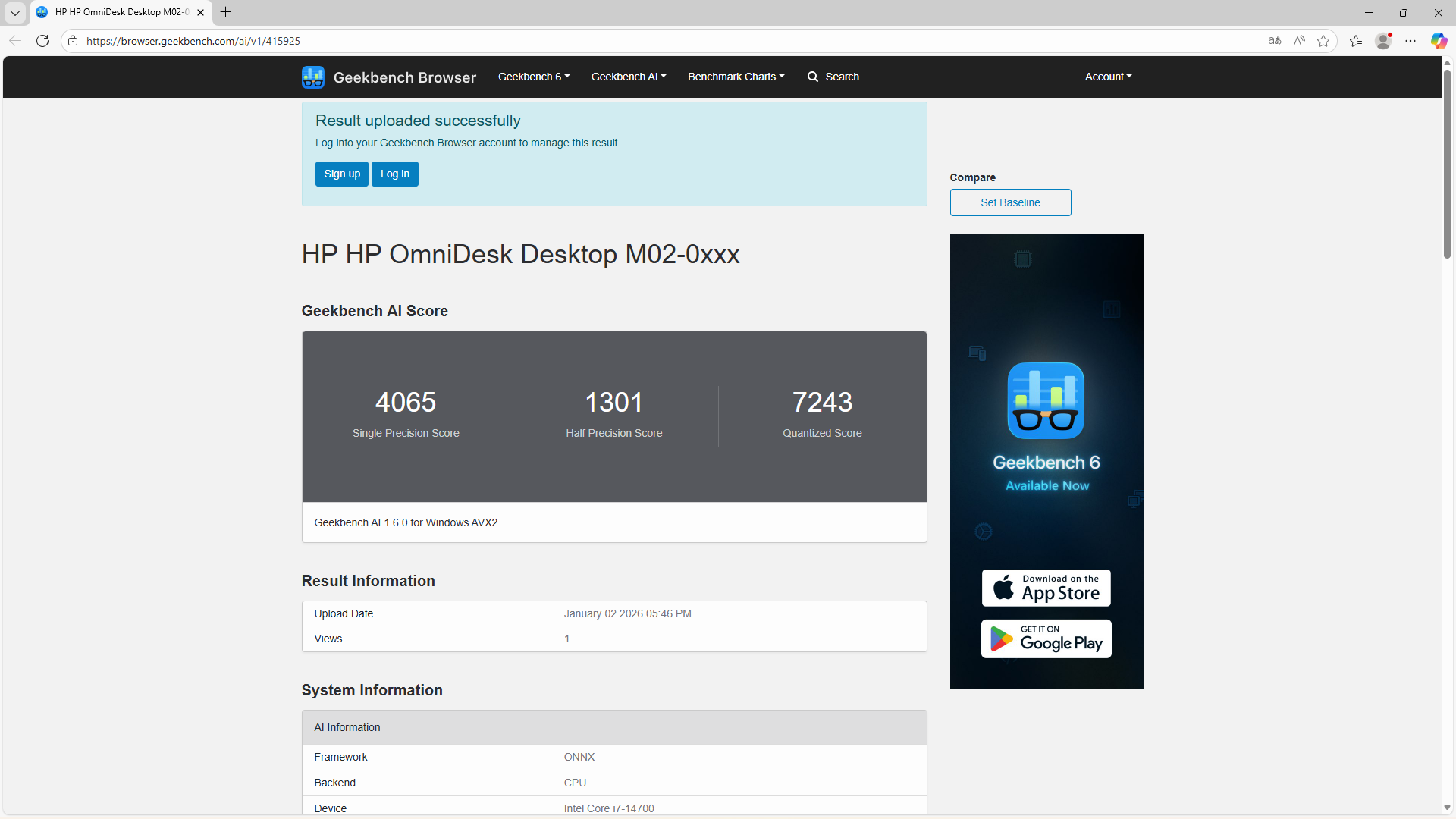This screenshot has height=819, width=1456.
Task: Open the Account dropdown
Action: tap(1107, 77)
